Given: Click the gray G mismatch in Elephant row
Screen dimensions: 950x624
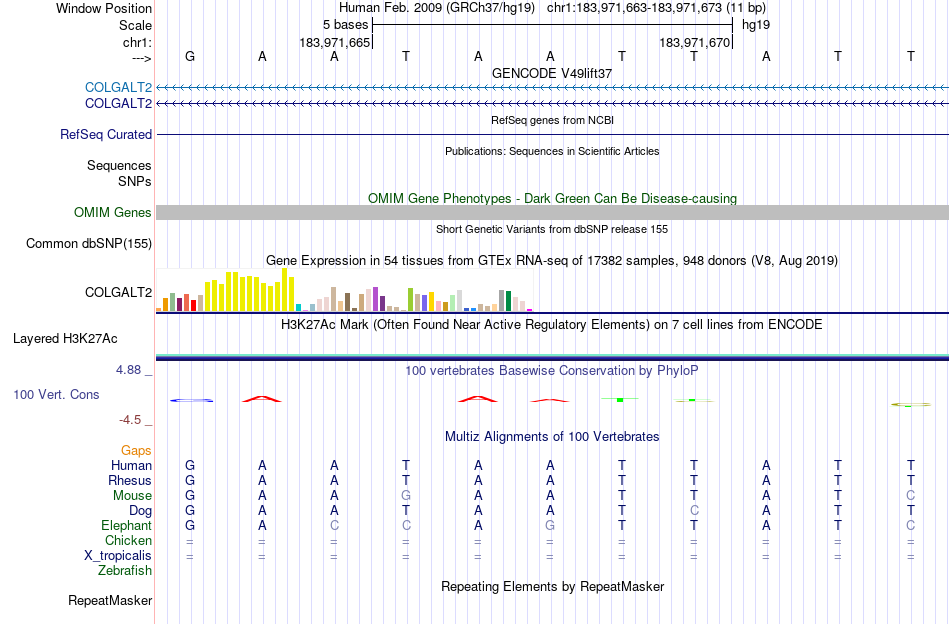Looking at the screenshot, I should coord(550,525).
